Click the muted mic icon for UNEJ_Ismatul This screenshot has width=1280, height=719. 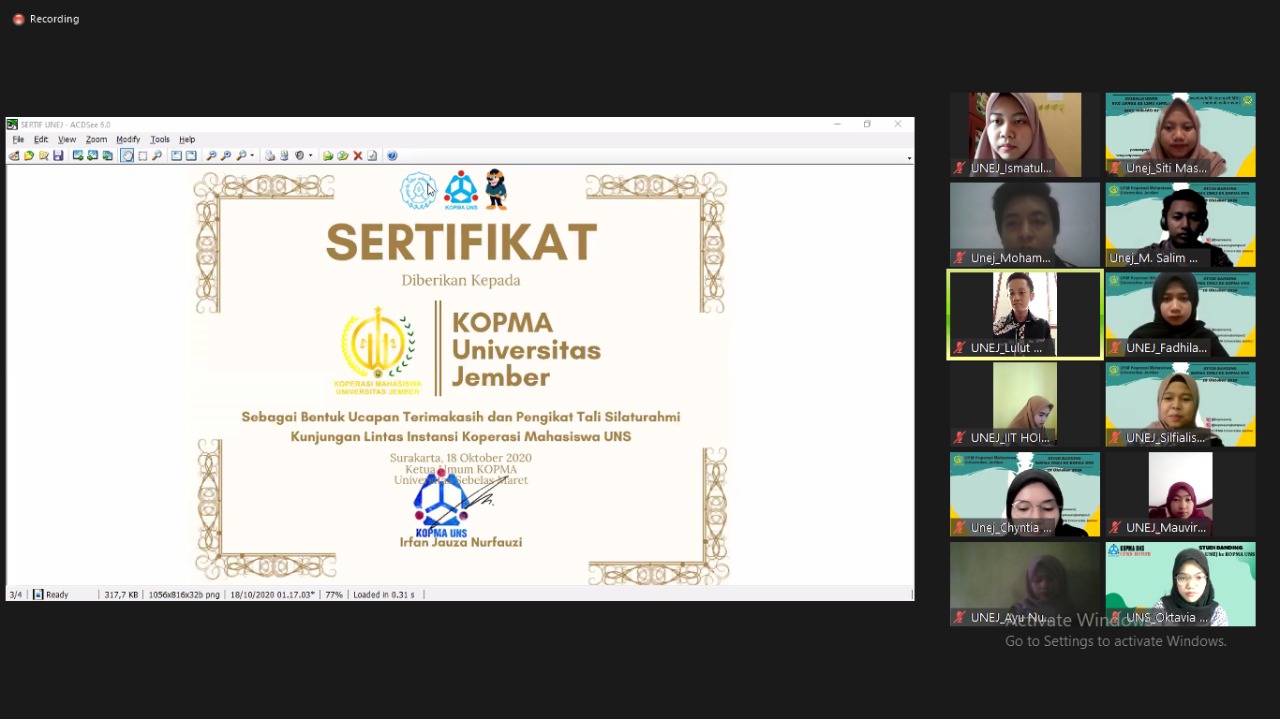(960, 168)
